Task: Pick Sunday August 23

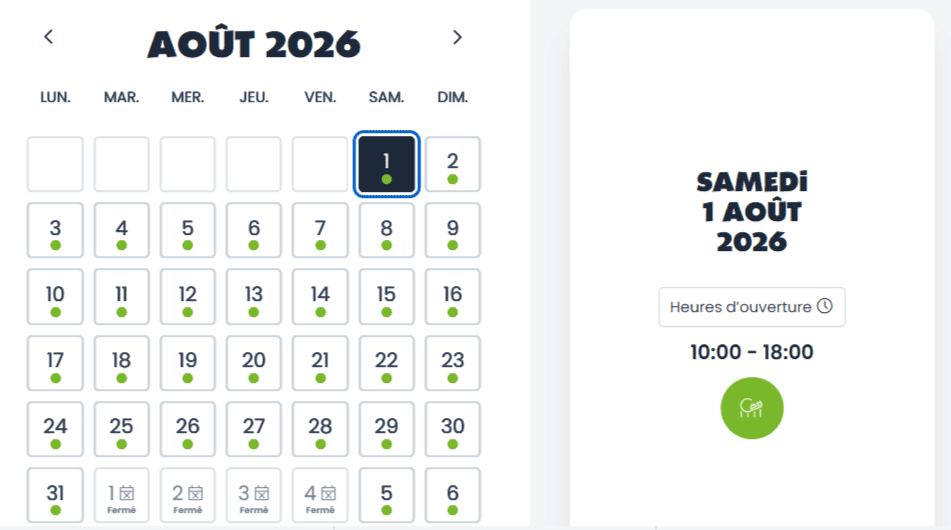Action: [453, 363]
